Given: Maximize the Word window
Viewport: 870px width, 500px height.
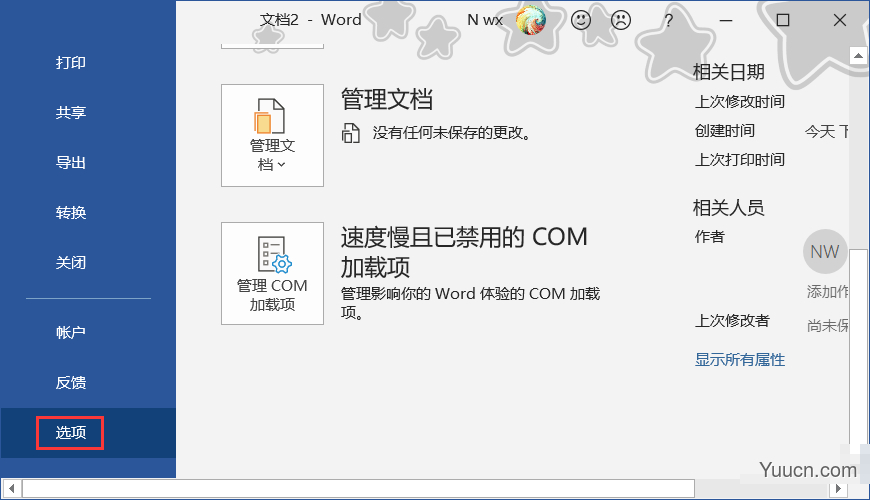Looking at the screenshot, I should click(783, 21).
